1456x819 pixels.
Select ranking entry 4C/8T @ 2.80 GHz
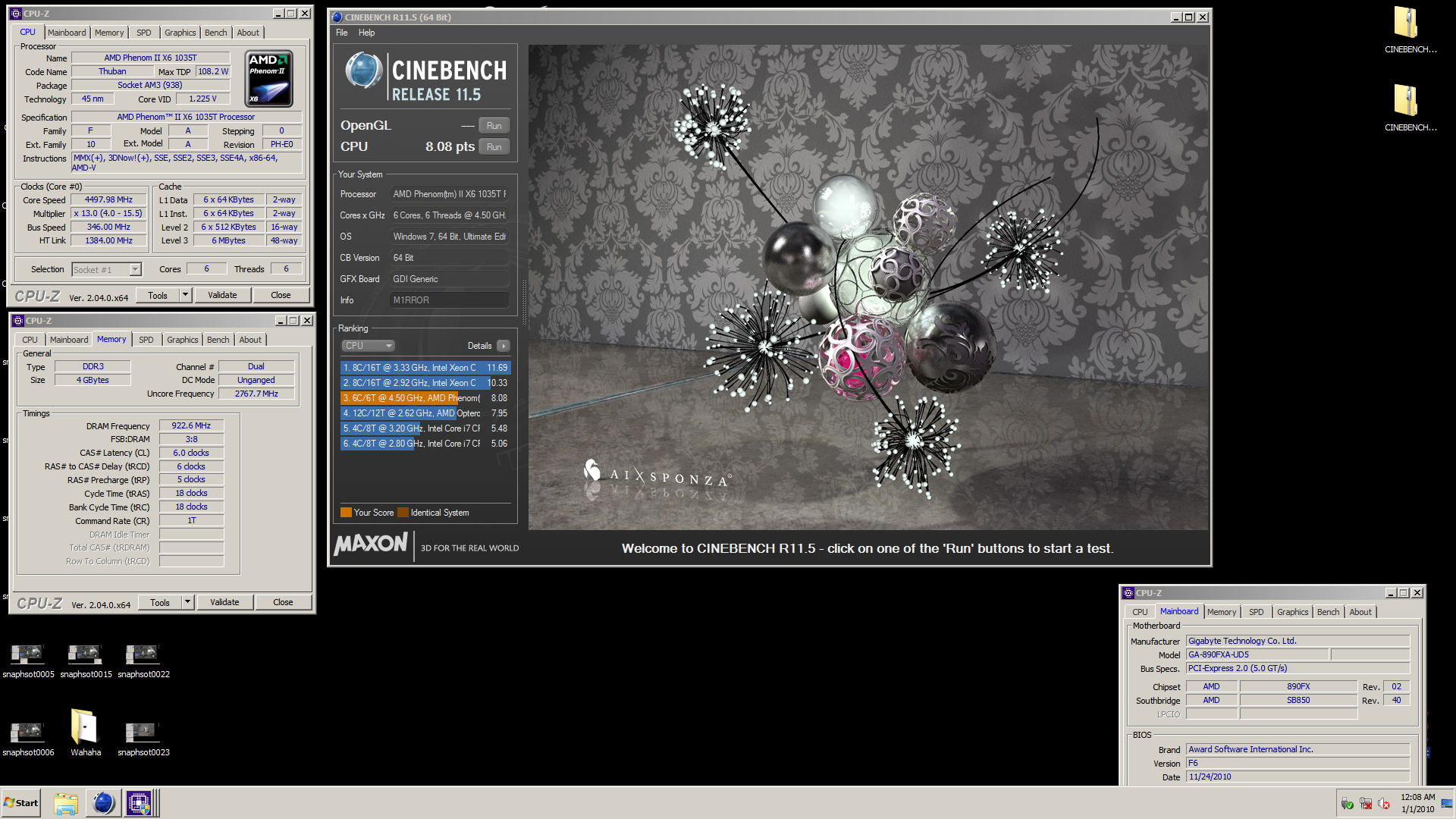(425, 444)
